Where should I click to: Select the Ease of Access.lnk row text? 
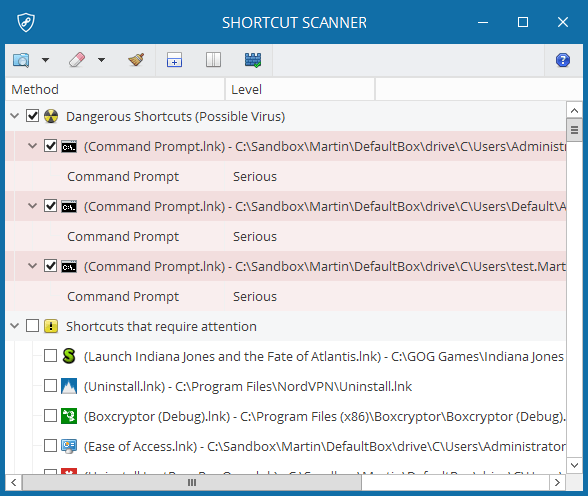tap(324, 447)
